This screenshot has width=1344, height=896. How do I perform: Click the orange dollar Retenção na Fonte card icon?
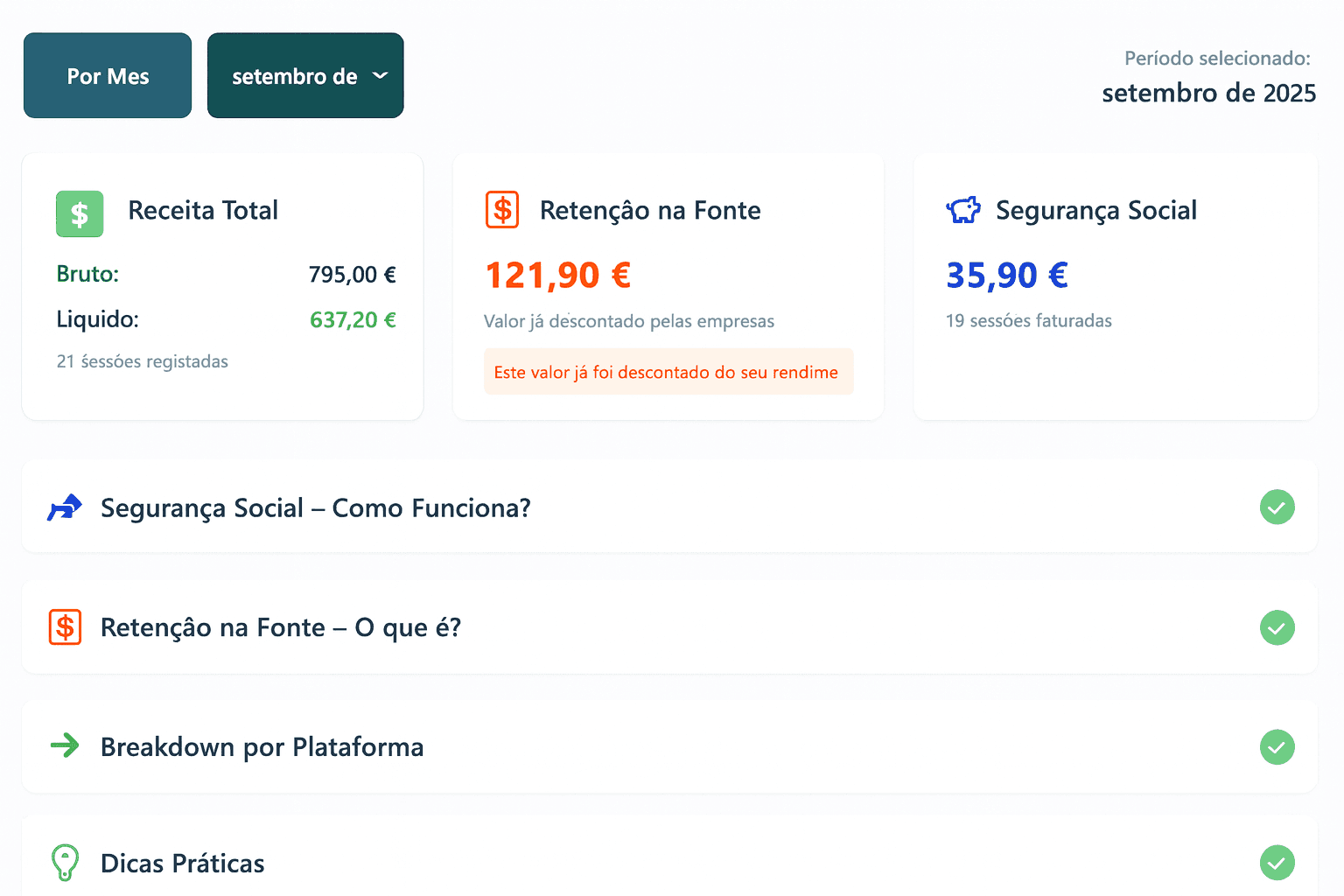pos(502,210)
